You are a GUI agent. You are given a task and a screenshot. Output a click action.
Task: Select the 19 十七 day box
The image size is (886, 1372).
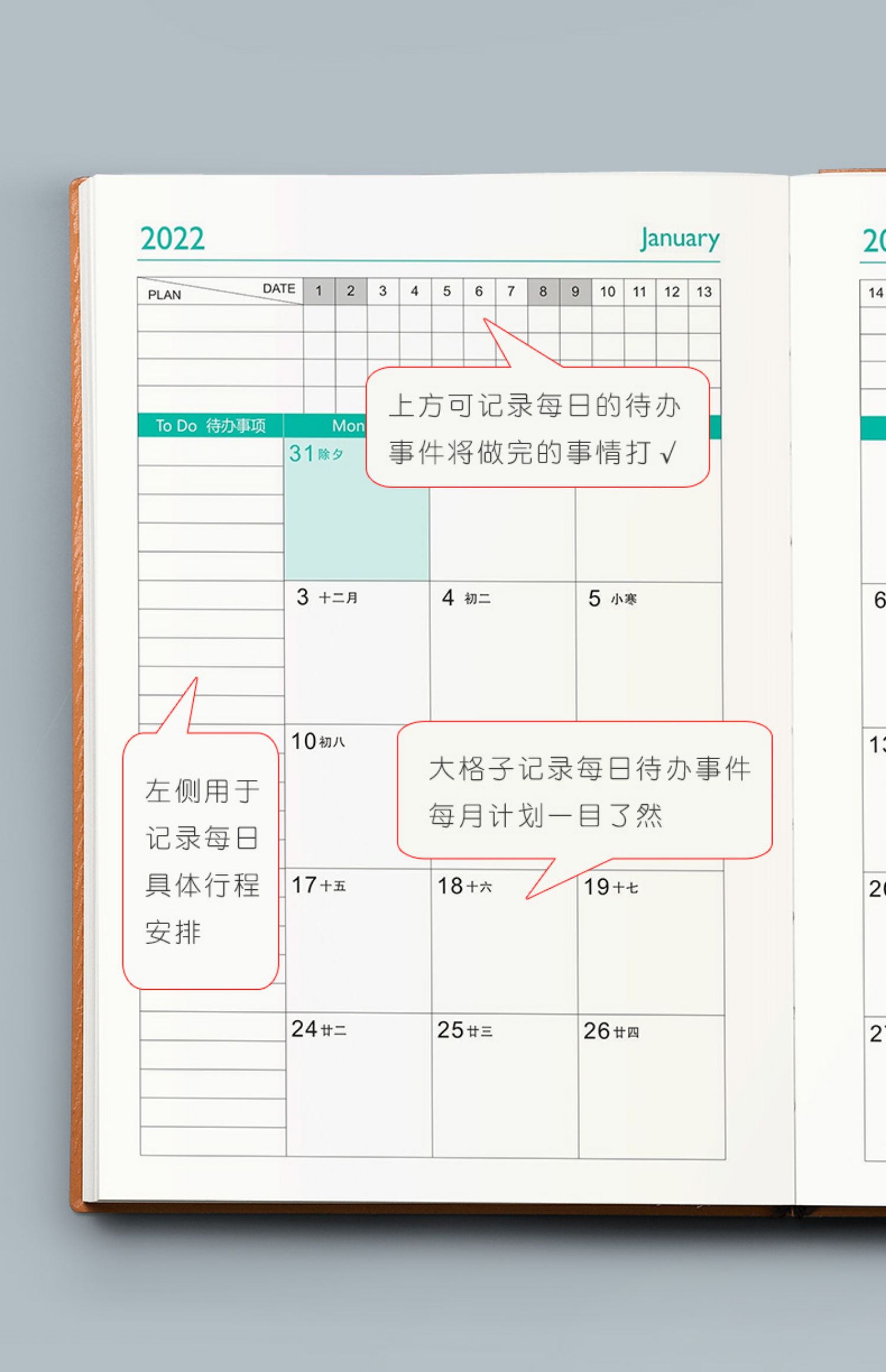[x=651, y=943]
